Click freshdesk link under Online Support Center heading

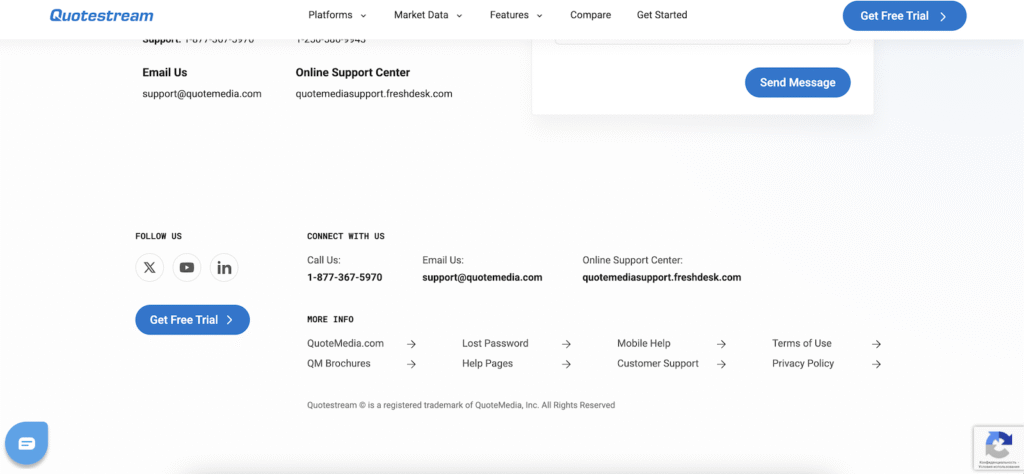tap(374, 93)
